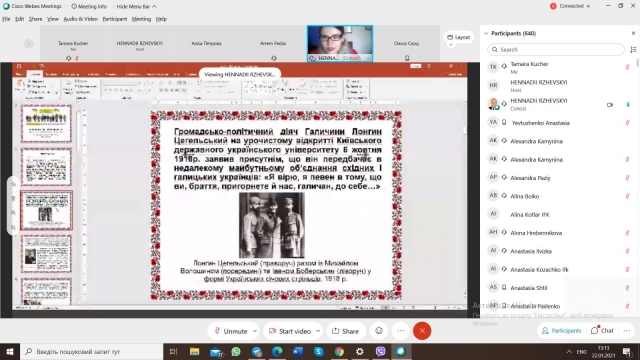
Task: Click the Layout button
Action: pos(459,37)
